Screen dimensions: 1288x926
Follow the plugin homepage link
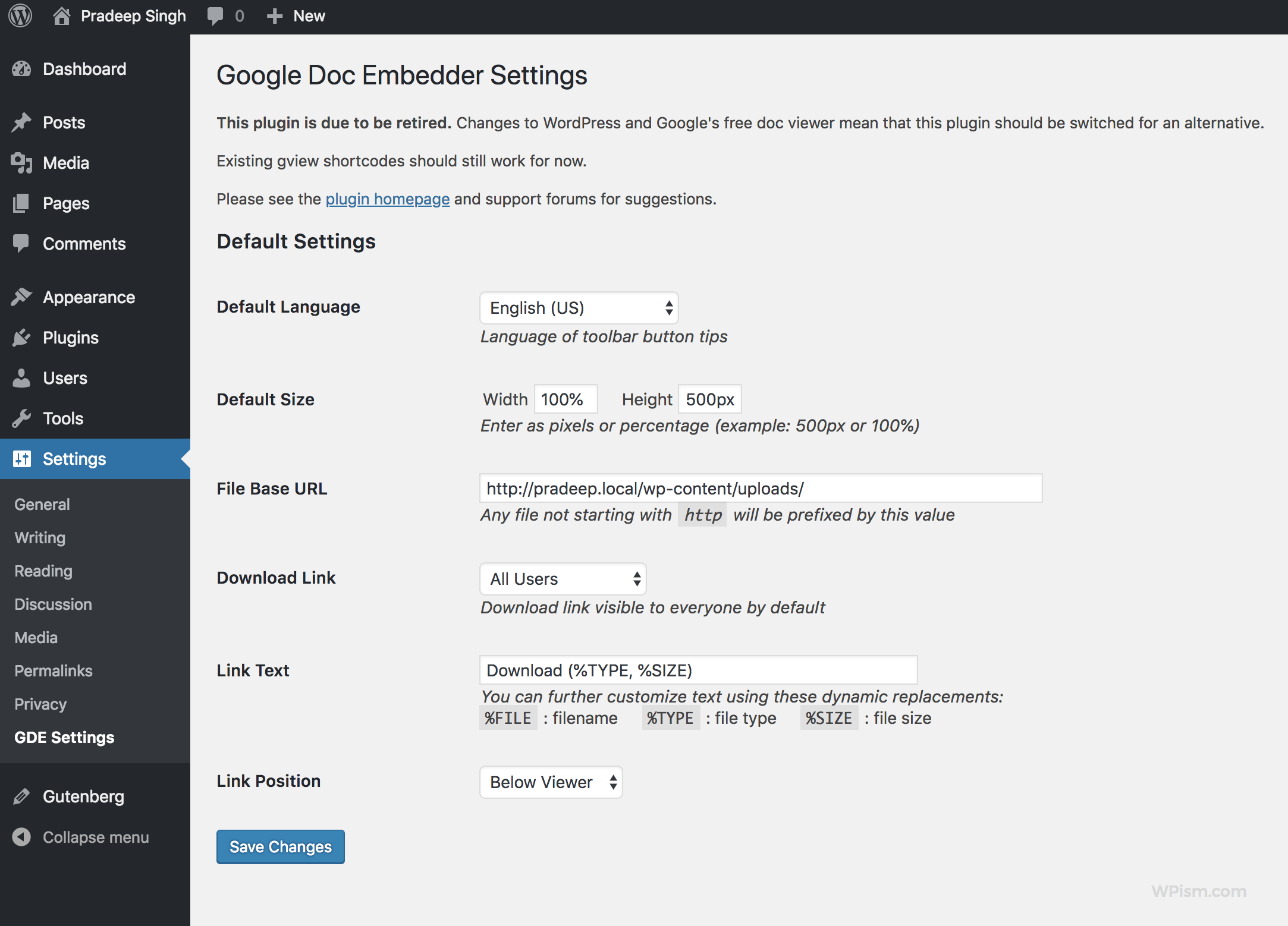387,199
